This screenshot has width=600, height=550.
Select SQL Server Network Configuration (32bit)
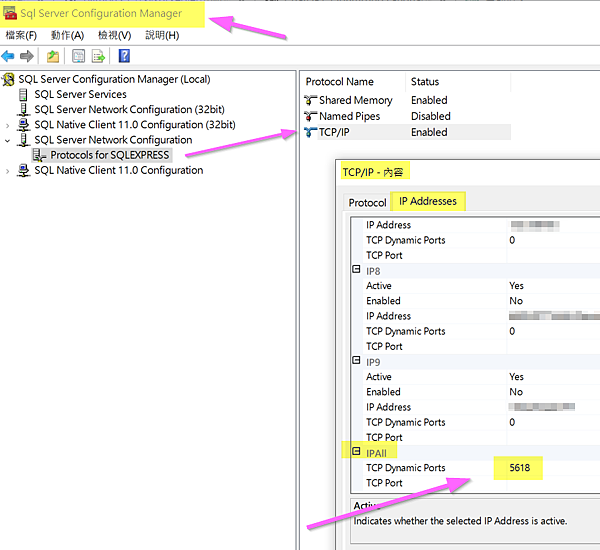[x=129, y=109]
